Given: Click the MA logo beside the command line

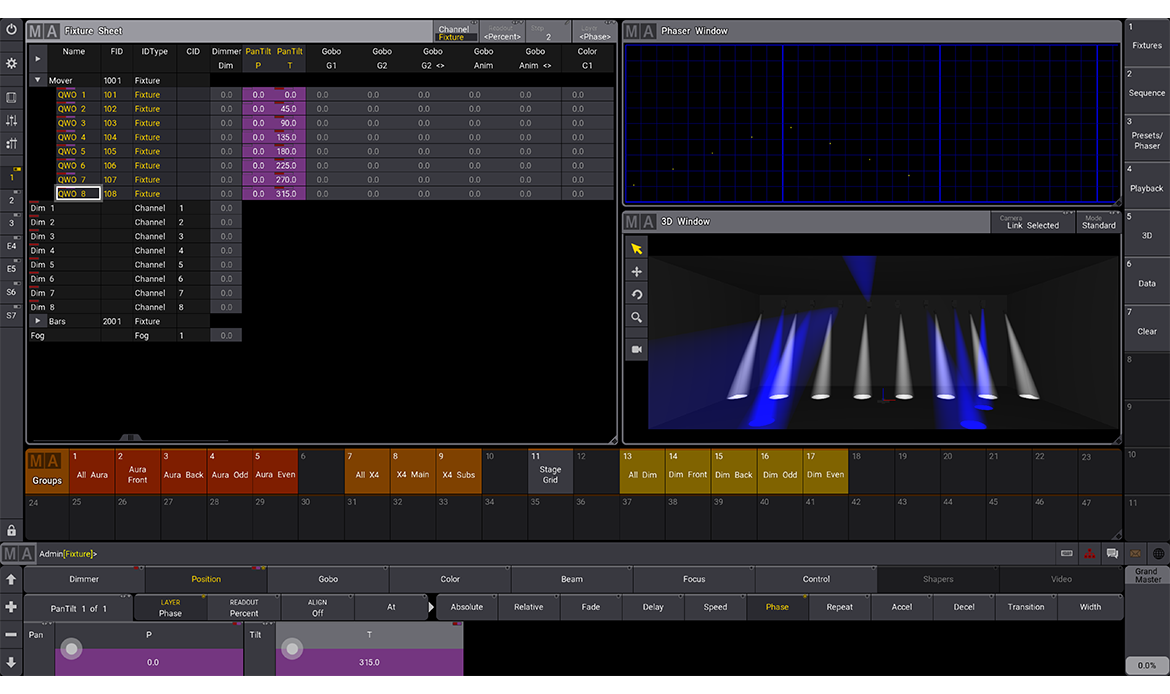Looking at the screenshot, I should click(x=19, y=554).
